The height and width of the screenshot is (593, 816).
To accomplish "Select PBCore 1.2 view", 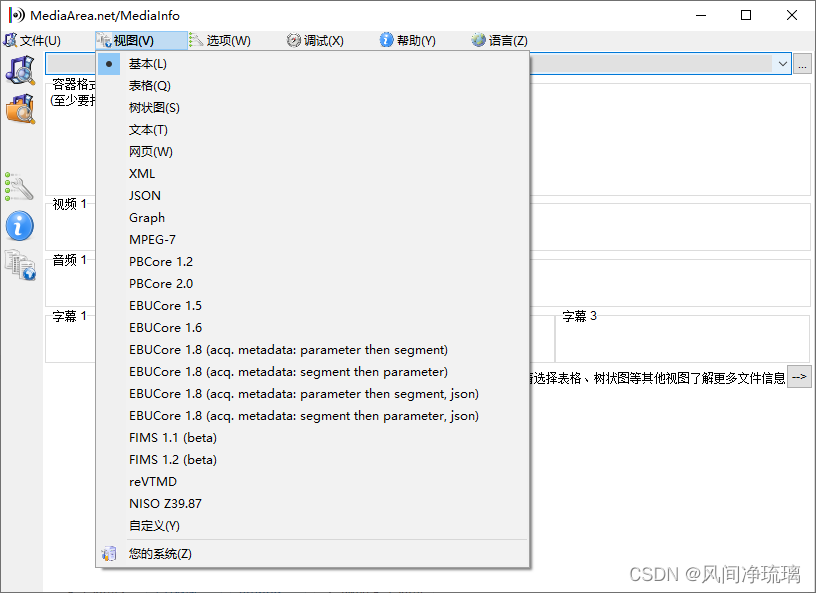I will (x=312, y=262).
